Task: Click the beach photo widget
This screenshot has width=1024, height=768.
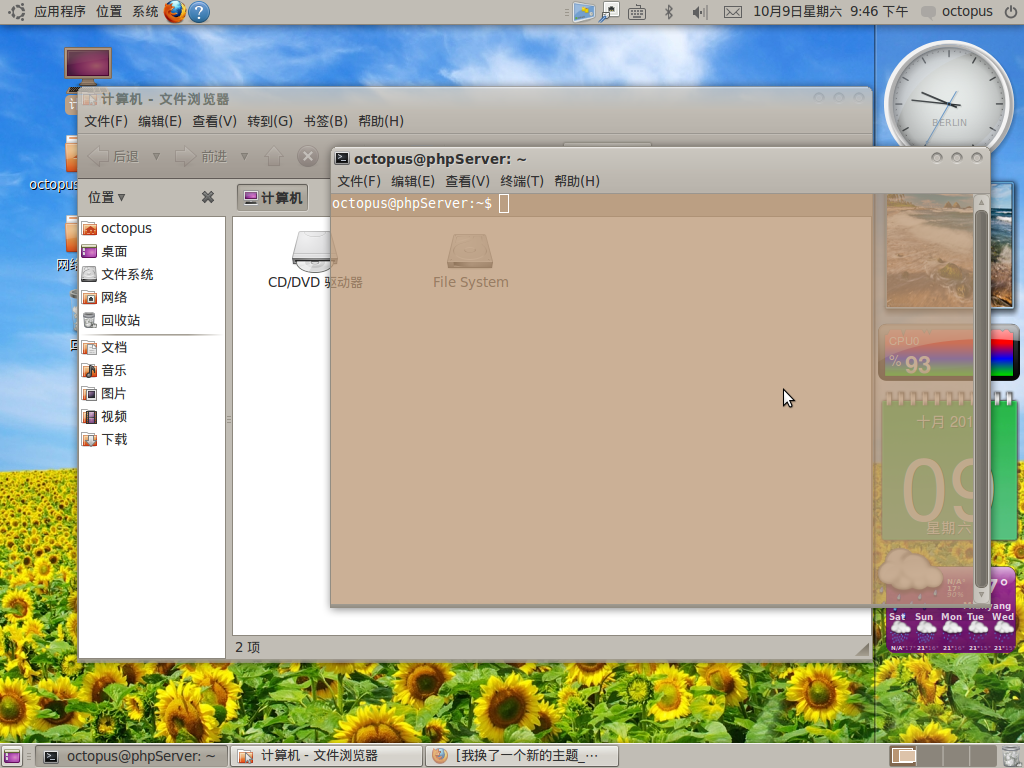Action: [948, 246]
